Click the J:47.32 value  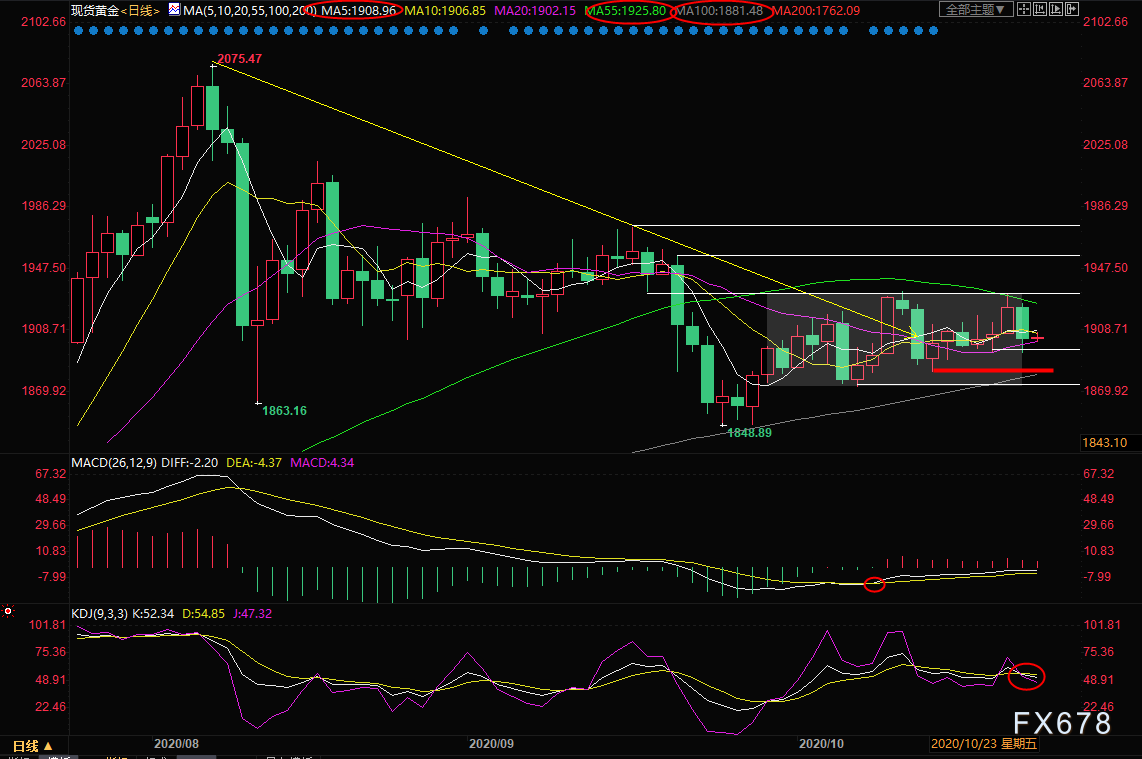[x=252, y=614]
